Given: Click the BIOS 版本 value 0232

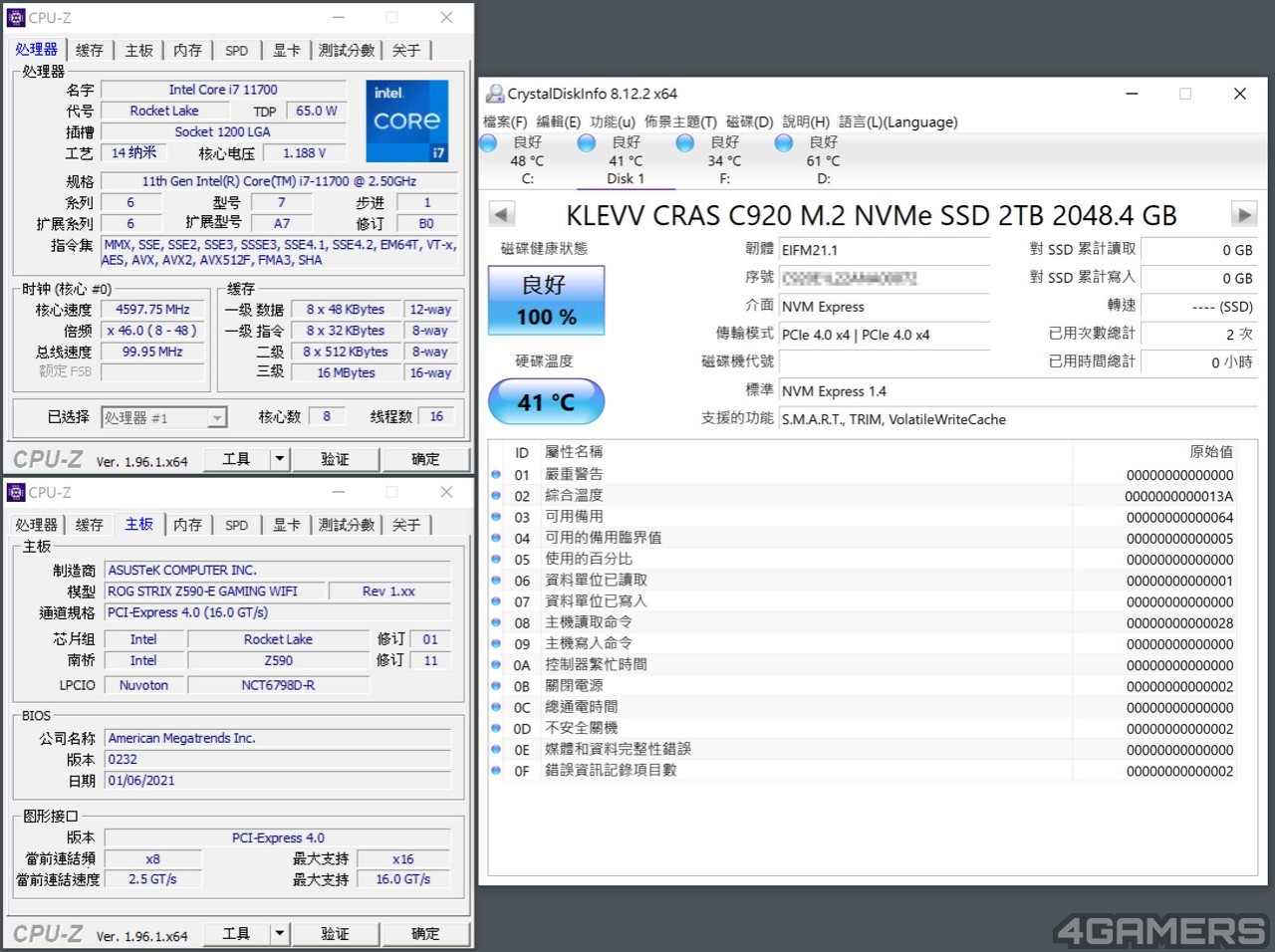Looking at the screenshot, I should (x=278, y=759).
